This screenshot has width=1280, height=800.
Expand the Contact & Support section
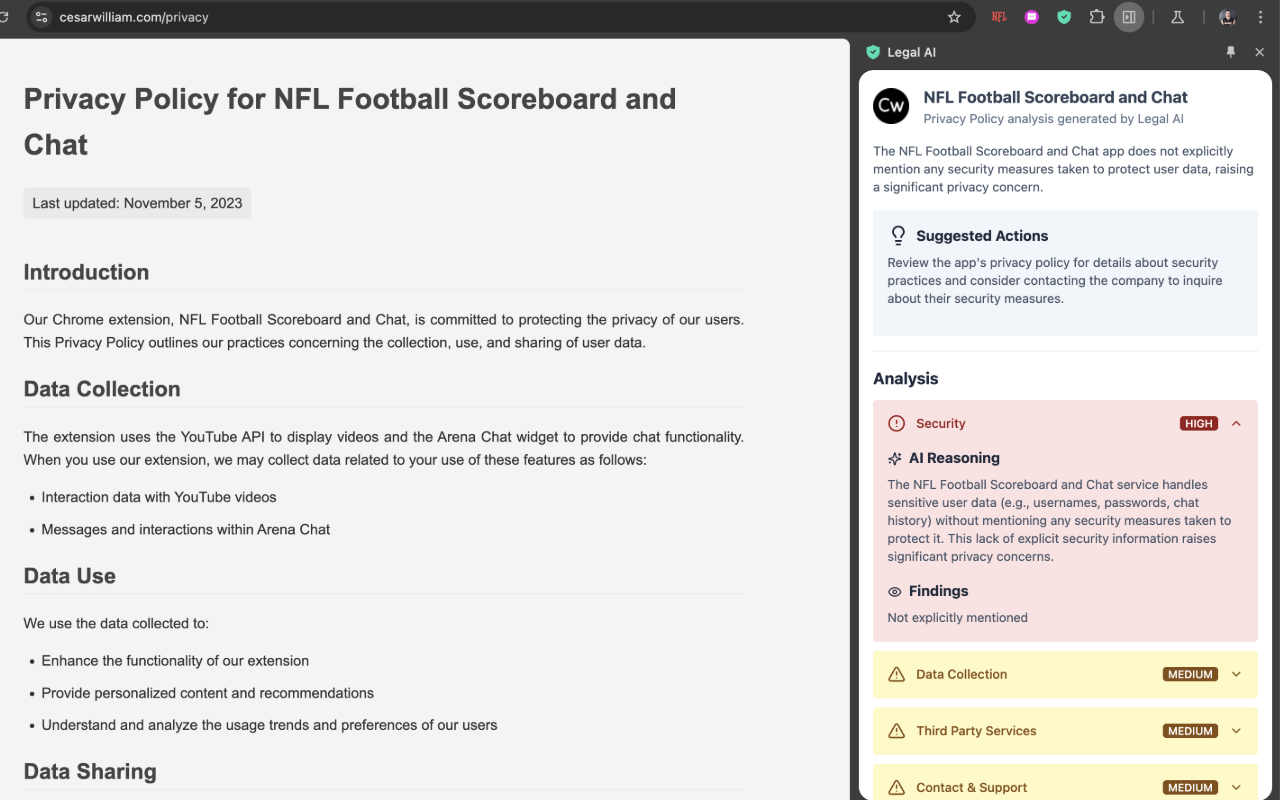[1236, 787]
